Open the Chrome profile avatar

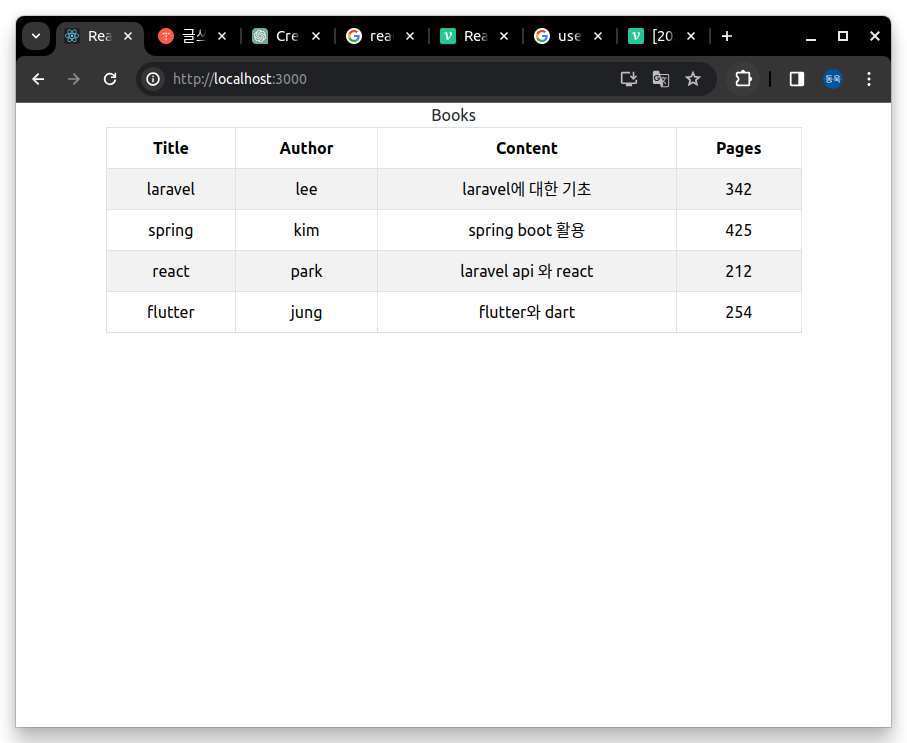pos(833,79)
